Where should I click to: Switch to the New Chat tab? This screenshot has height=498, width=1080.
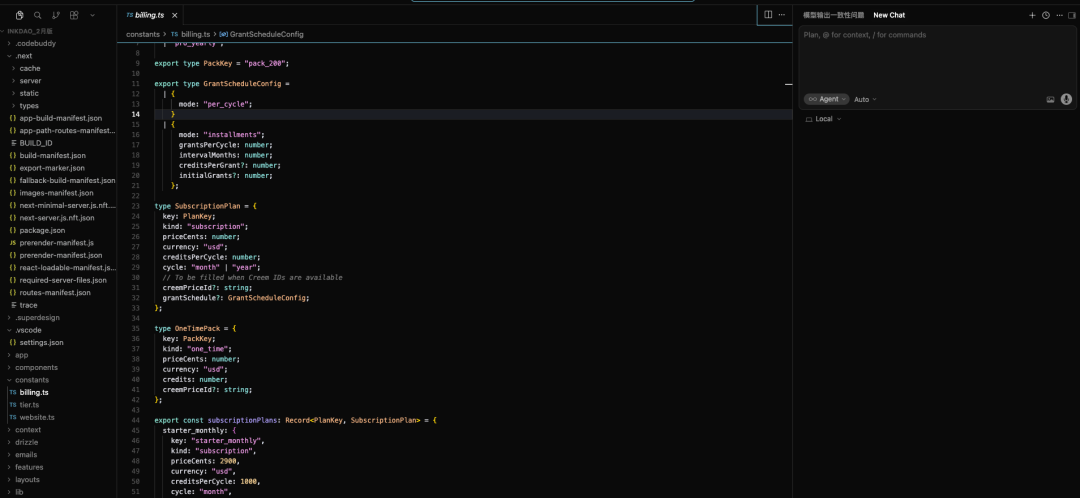[888, 15]
